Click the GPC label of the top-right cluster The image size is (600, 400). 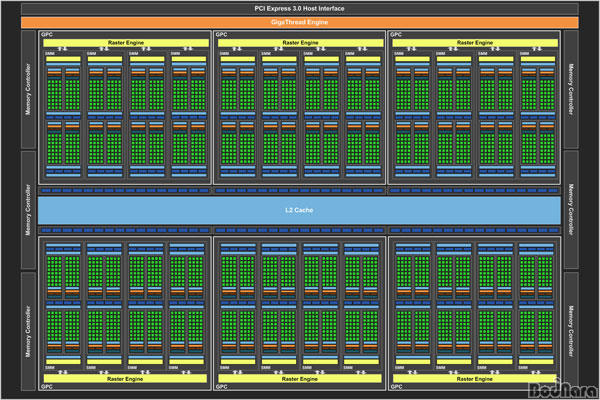click(396, 34)
